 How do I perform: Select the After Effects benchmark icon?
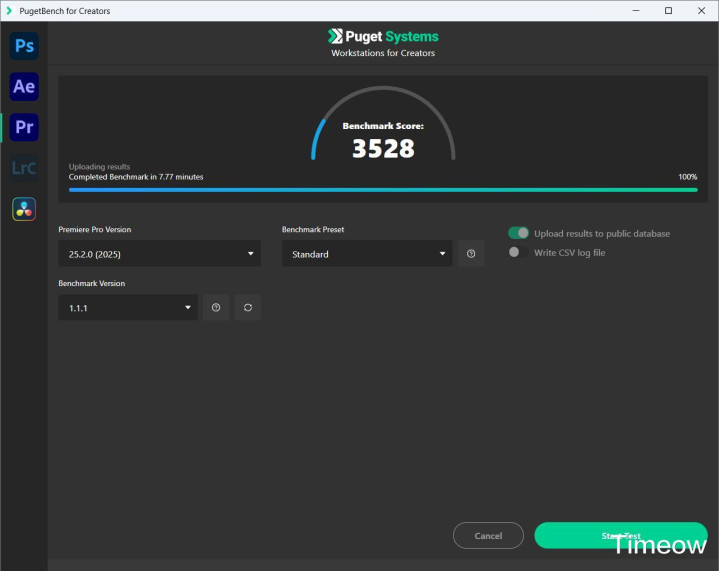click(24, 87)
